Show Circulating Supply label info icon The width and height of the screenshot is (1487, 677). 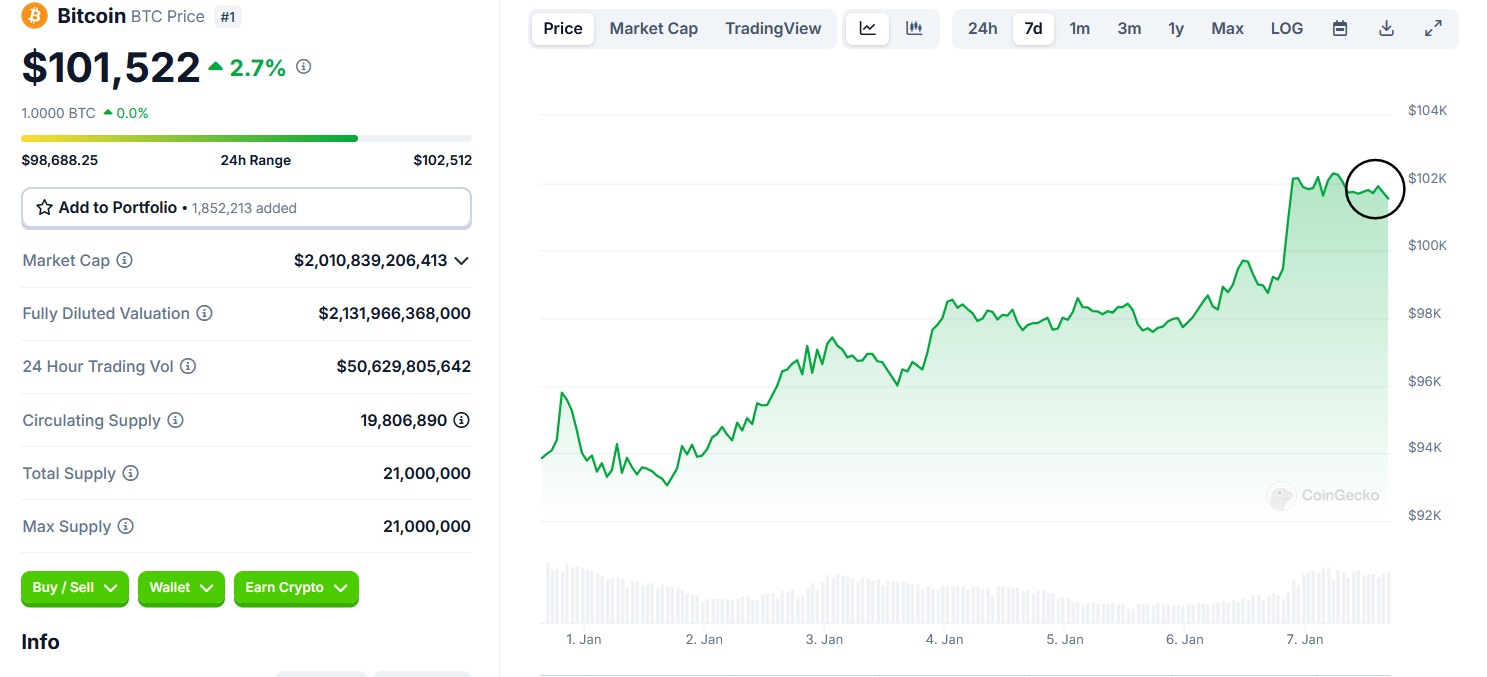click(x=175, y=420)
